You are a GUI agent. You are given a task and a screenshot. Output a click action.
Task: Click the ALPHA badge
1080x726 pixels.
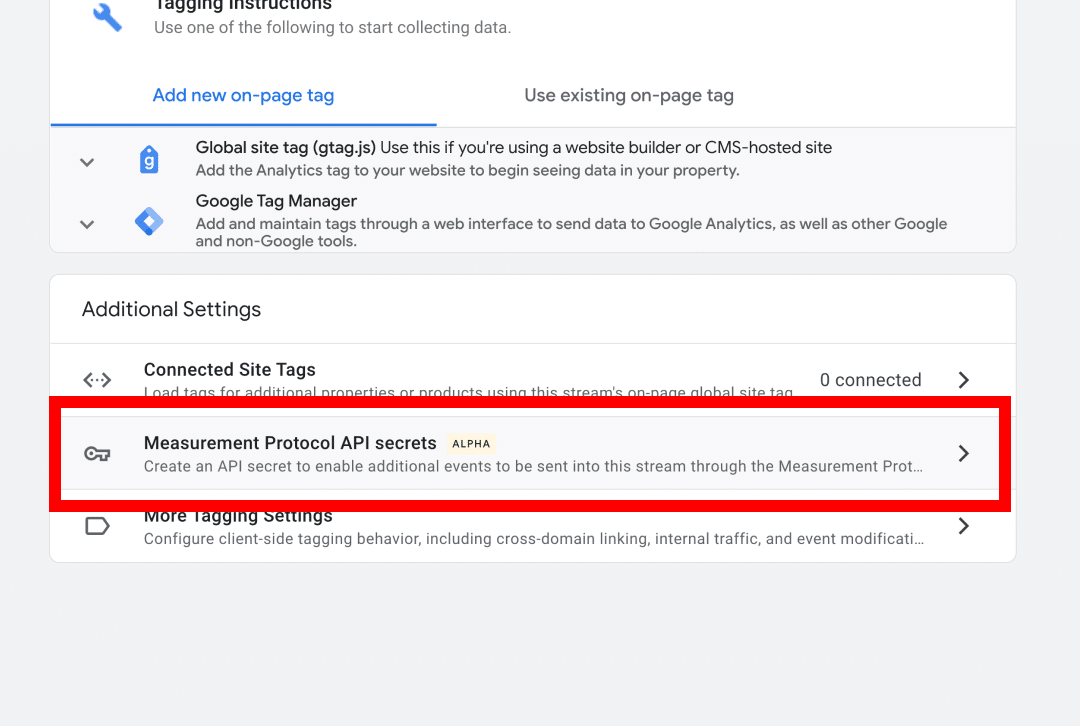471,443
